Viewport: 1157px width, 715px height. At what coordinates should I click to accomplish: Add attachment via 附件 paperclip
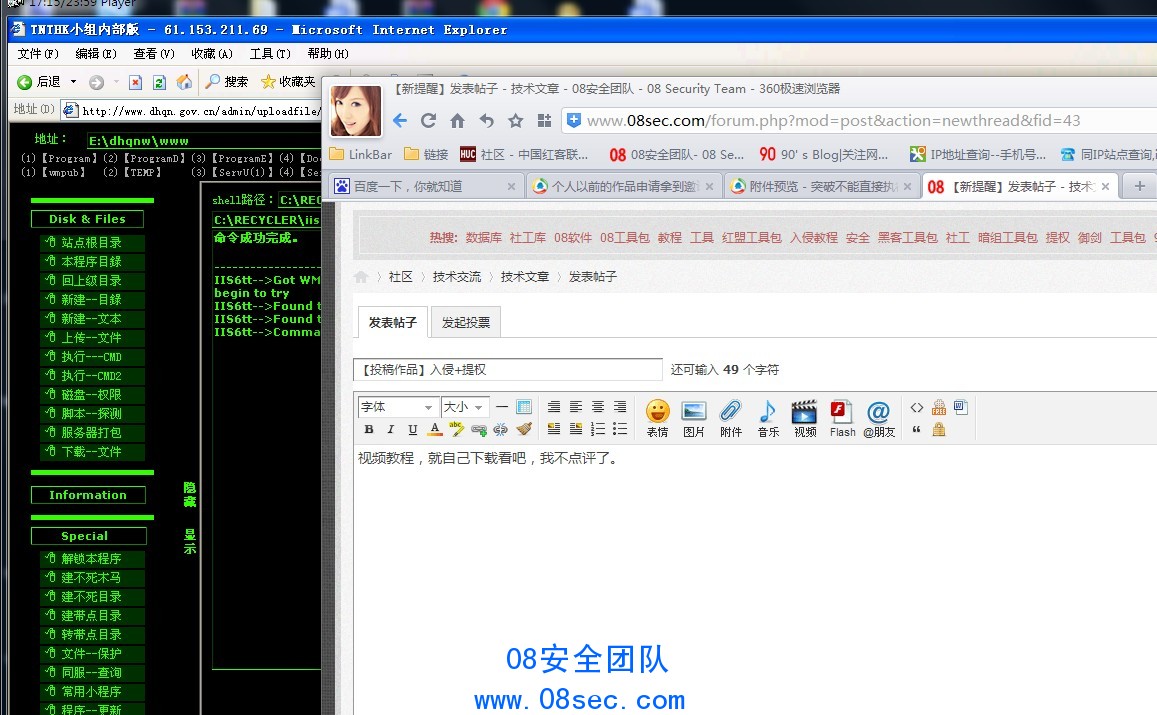[731, 418]
